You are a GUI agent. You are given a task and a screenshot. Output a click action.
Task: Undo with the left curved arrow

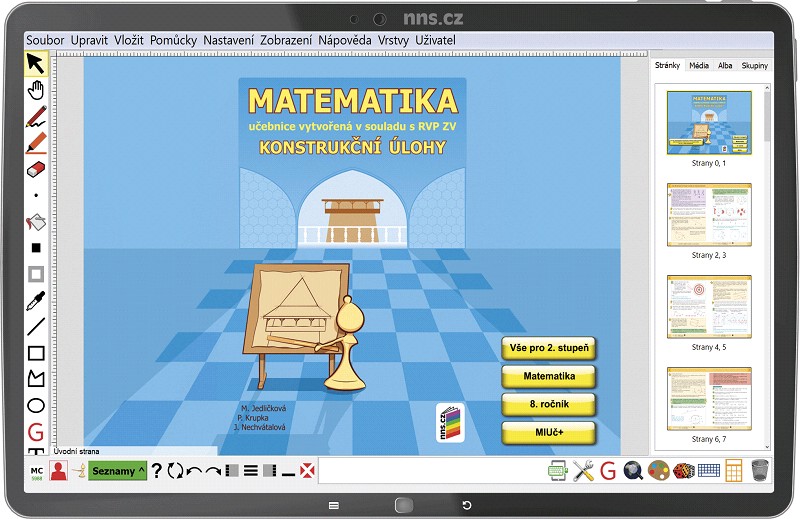pos(194,472)
